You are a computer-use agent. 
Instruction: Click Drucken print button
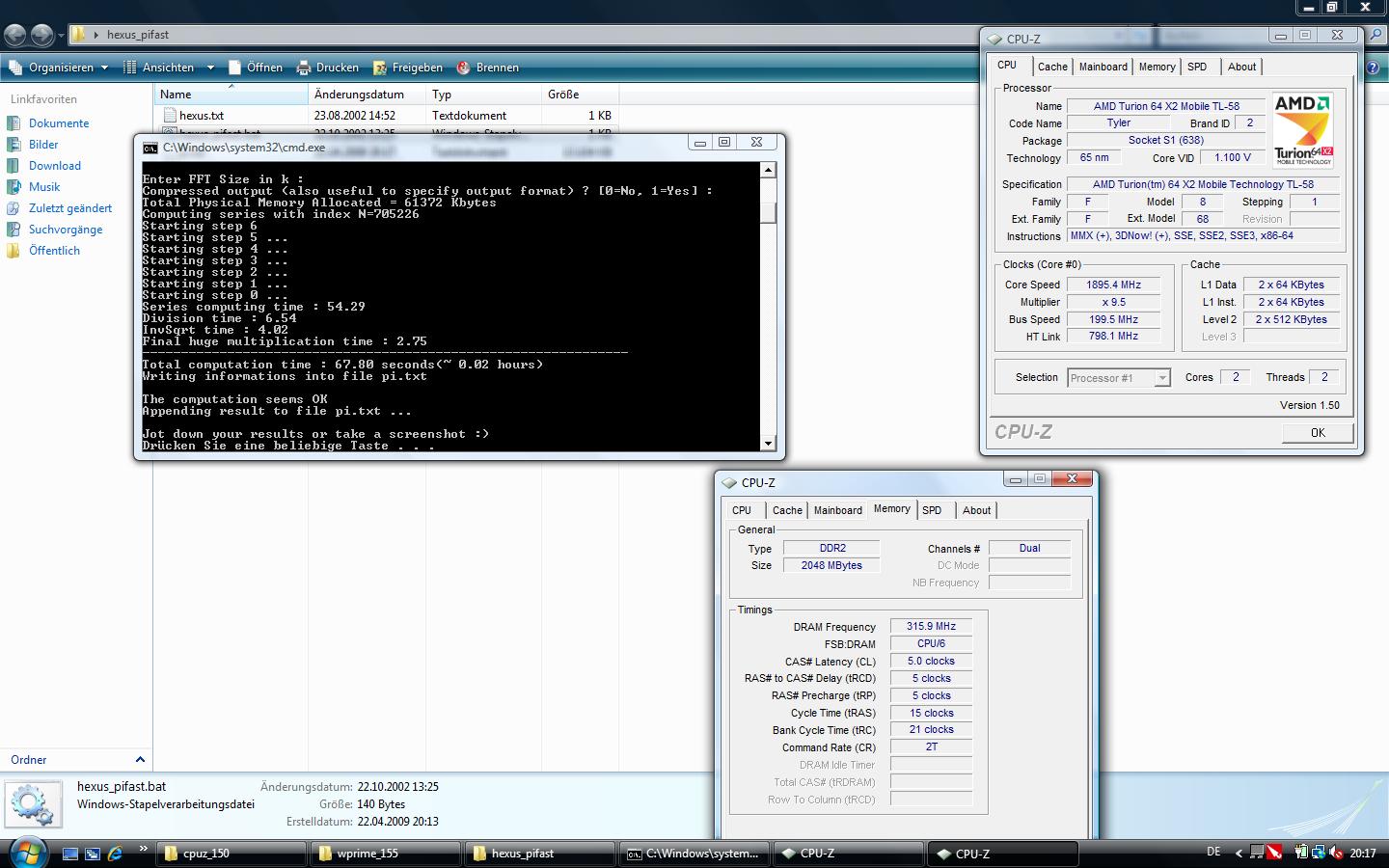[x=328, y=68]
